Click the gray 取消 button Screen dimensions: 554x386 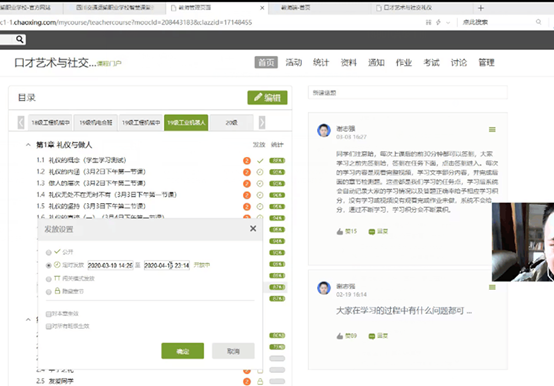coord(233,351)
